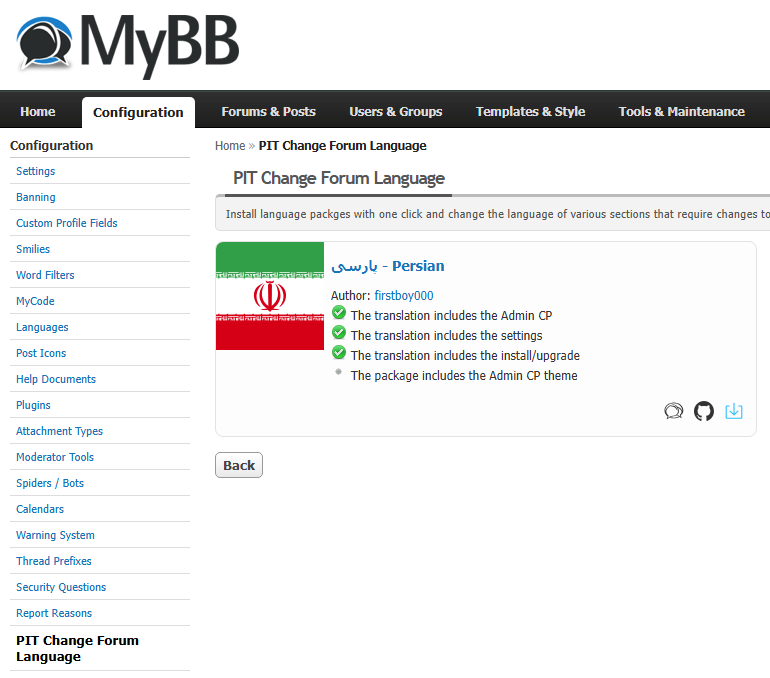Go to Templates & Style tab
Screen dimensions: 770x678
pyautogui.click(x=530, y=111)
